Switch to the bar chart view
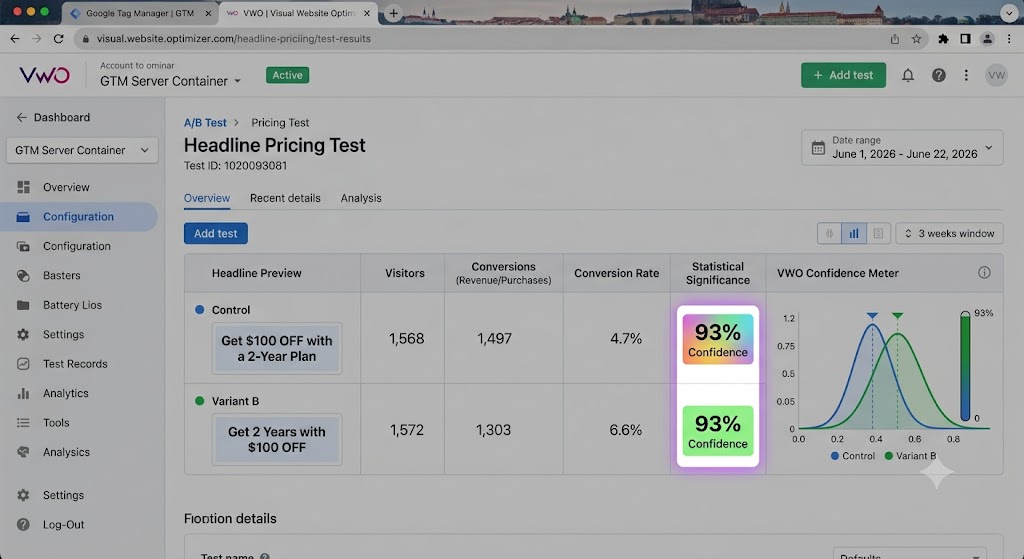This screenshot has height=559, width=1024. point(854,233)
